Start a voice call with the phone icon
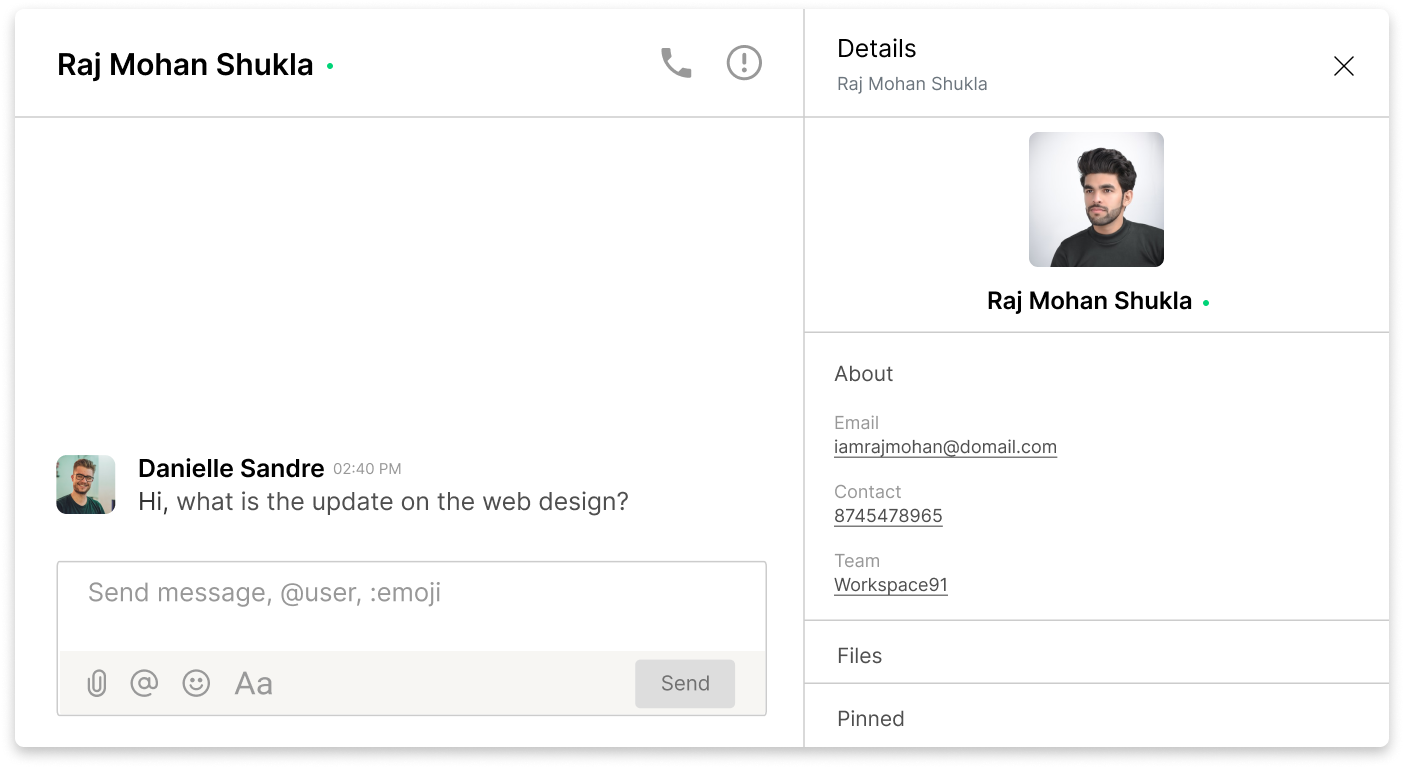 tap(676, 63)
